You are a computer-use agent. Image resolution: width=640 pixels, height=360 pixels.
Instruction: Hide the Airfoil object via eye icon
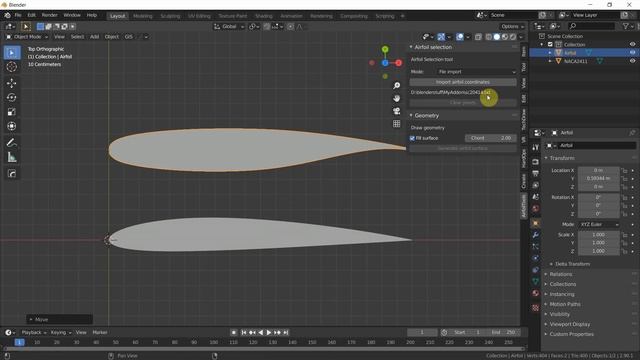(632, 53)
